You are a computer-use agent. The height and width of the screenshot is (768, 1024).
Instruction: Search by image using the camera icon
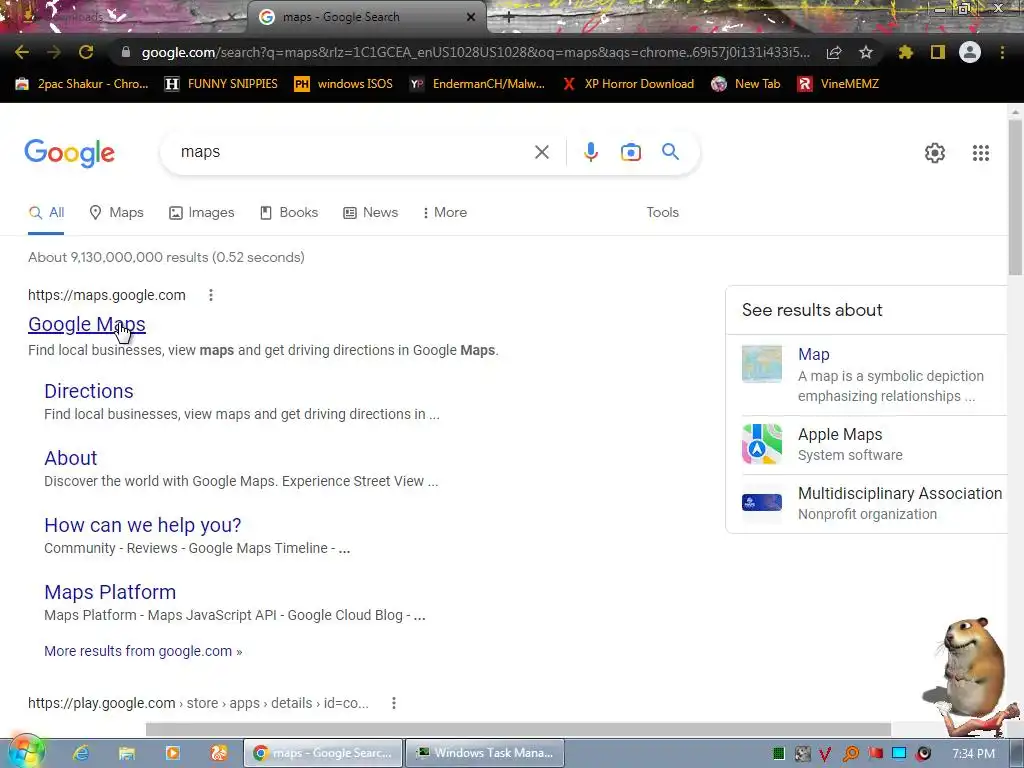[631, 152]
